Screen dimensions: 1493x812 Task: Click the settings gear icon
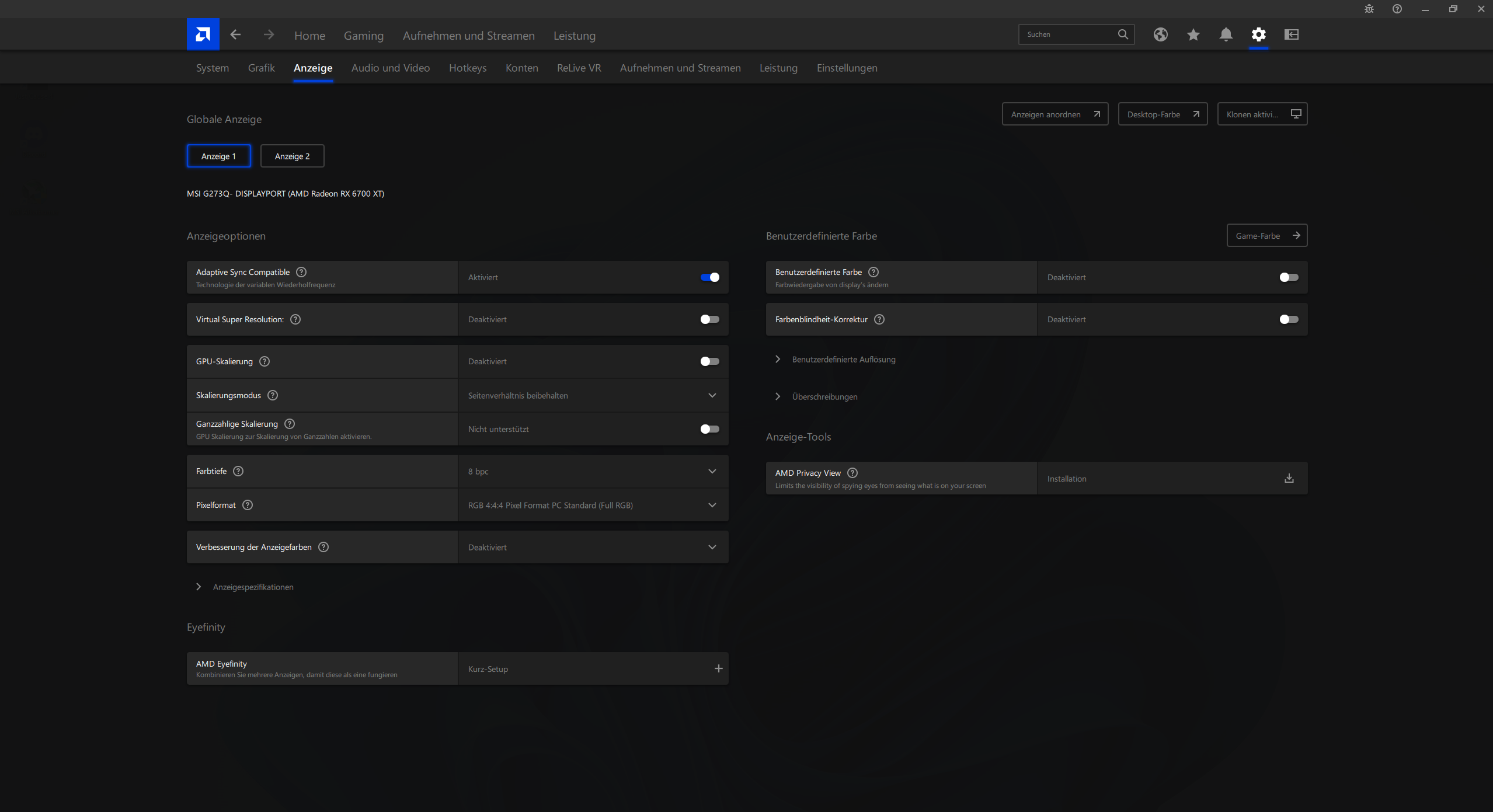point(1258,34)
